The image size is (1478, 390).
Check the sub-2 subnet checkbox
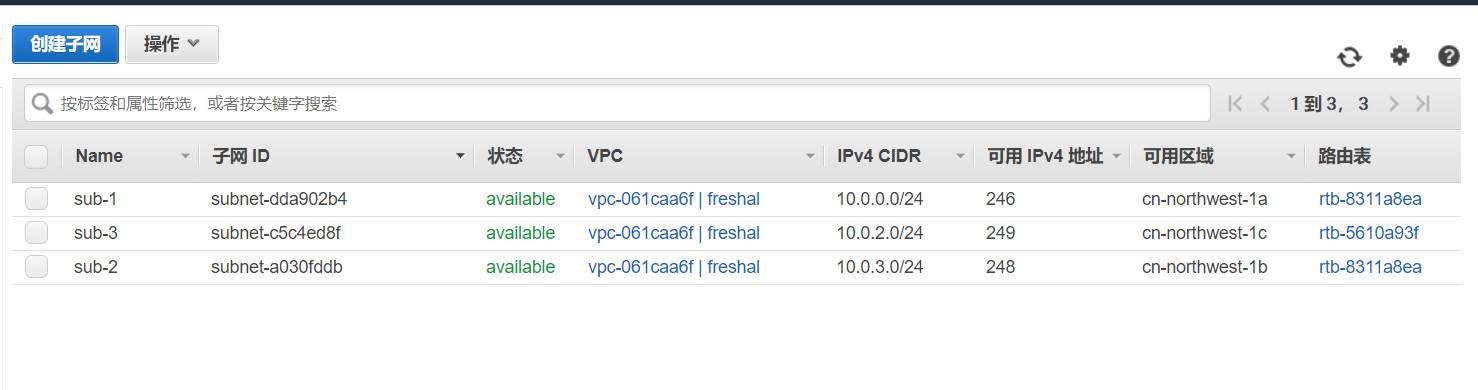pyautogui.click(x=37, y=267)
